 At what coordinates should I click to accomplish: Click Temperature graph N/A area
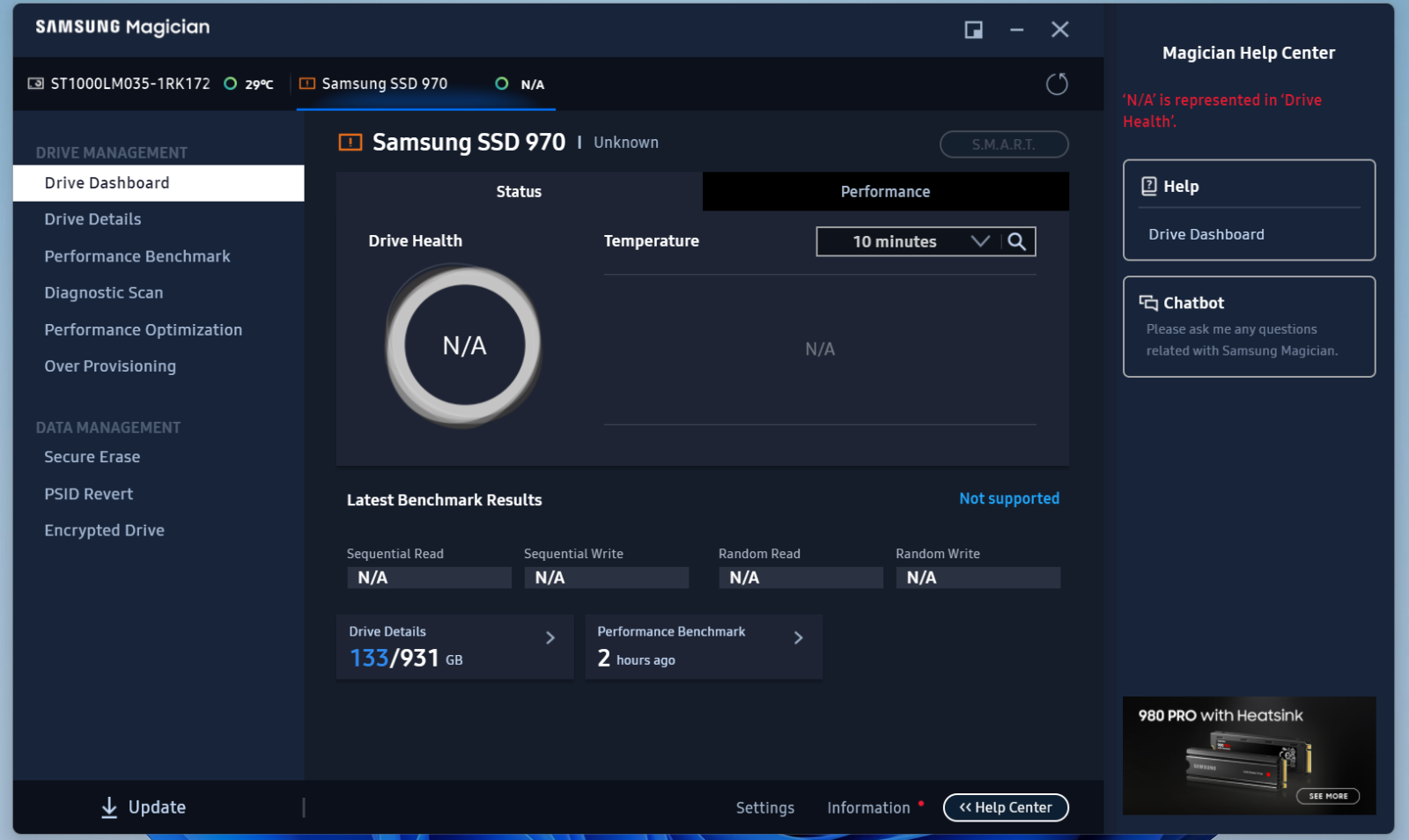820,350
